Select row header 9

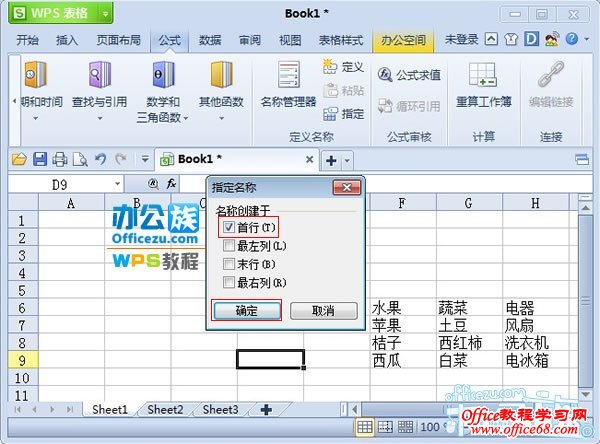click(23, 361)
